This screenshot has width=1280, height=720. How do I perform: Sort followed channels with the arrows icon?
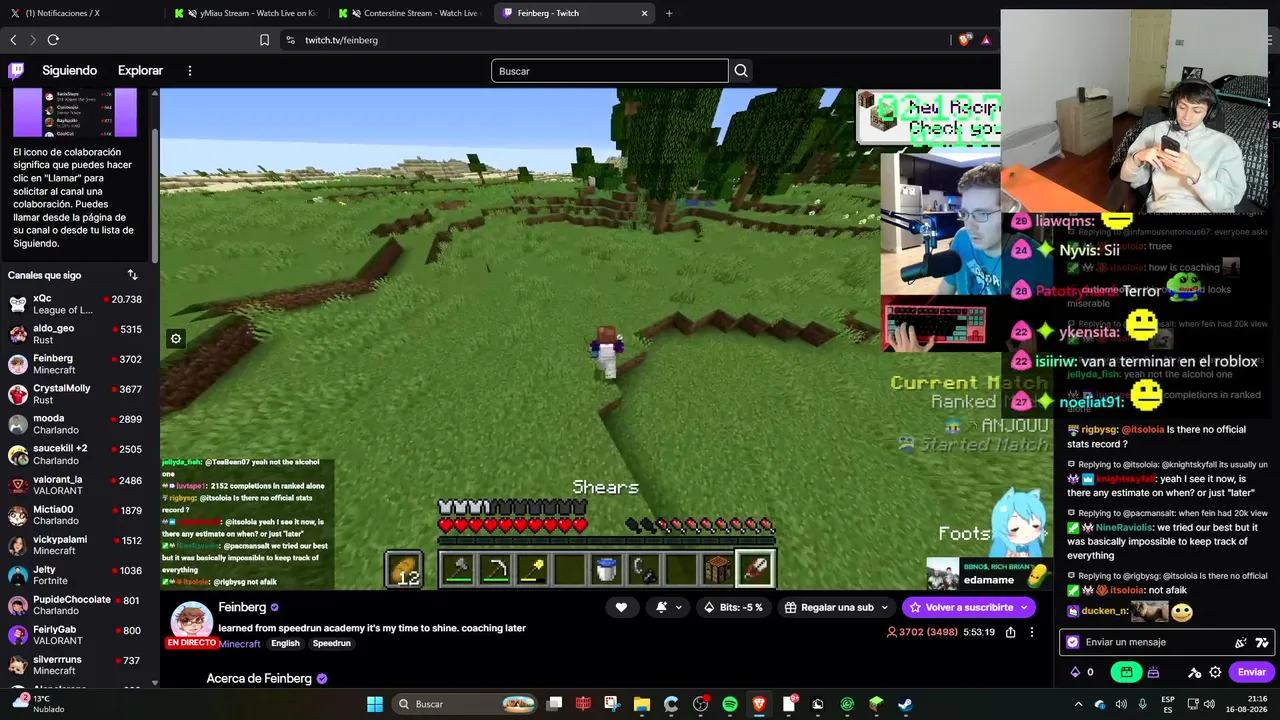tap(132, 275)
